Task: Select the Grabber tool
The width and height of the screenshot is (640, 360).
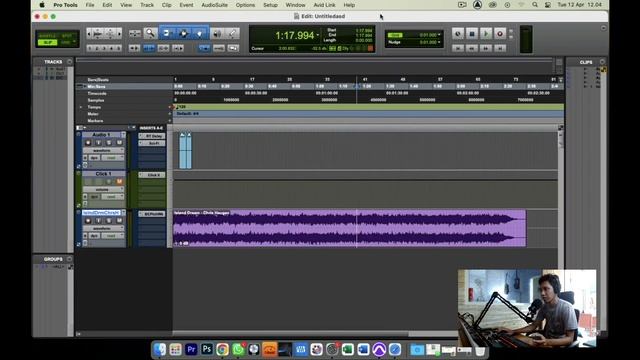Action: (200, 33)
